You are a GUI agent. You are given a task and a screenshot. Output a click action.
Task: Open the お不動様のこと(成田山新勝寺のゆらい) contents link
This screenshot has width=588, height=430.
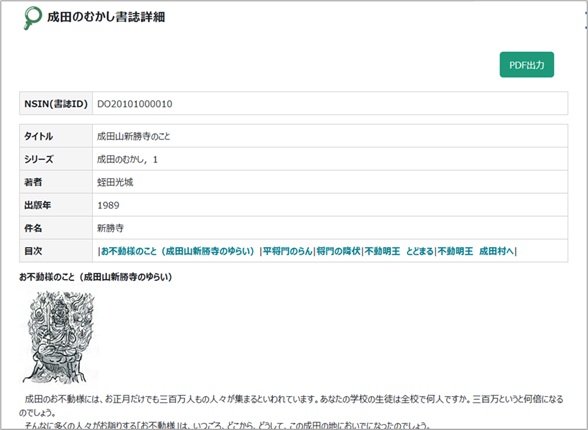click(x=178, y=251)
